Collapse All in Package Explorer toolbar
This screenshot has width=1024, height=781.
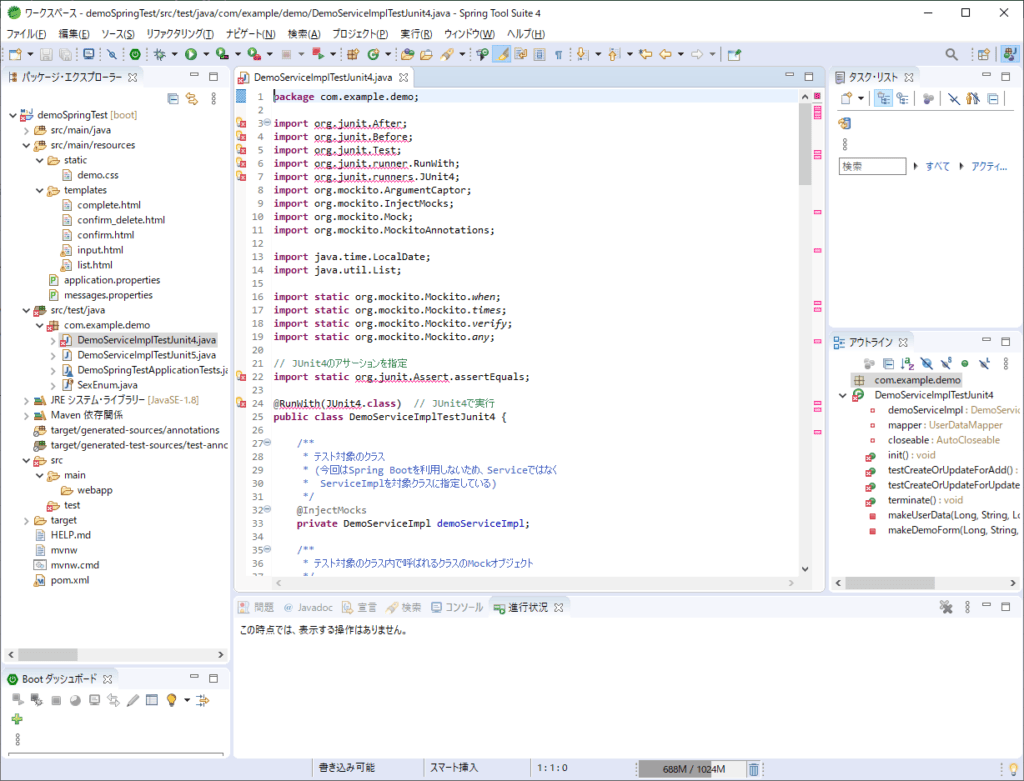[x=174, y=96]
